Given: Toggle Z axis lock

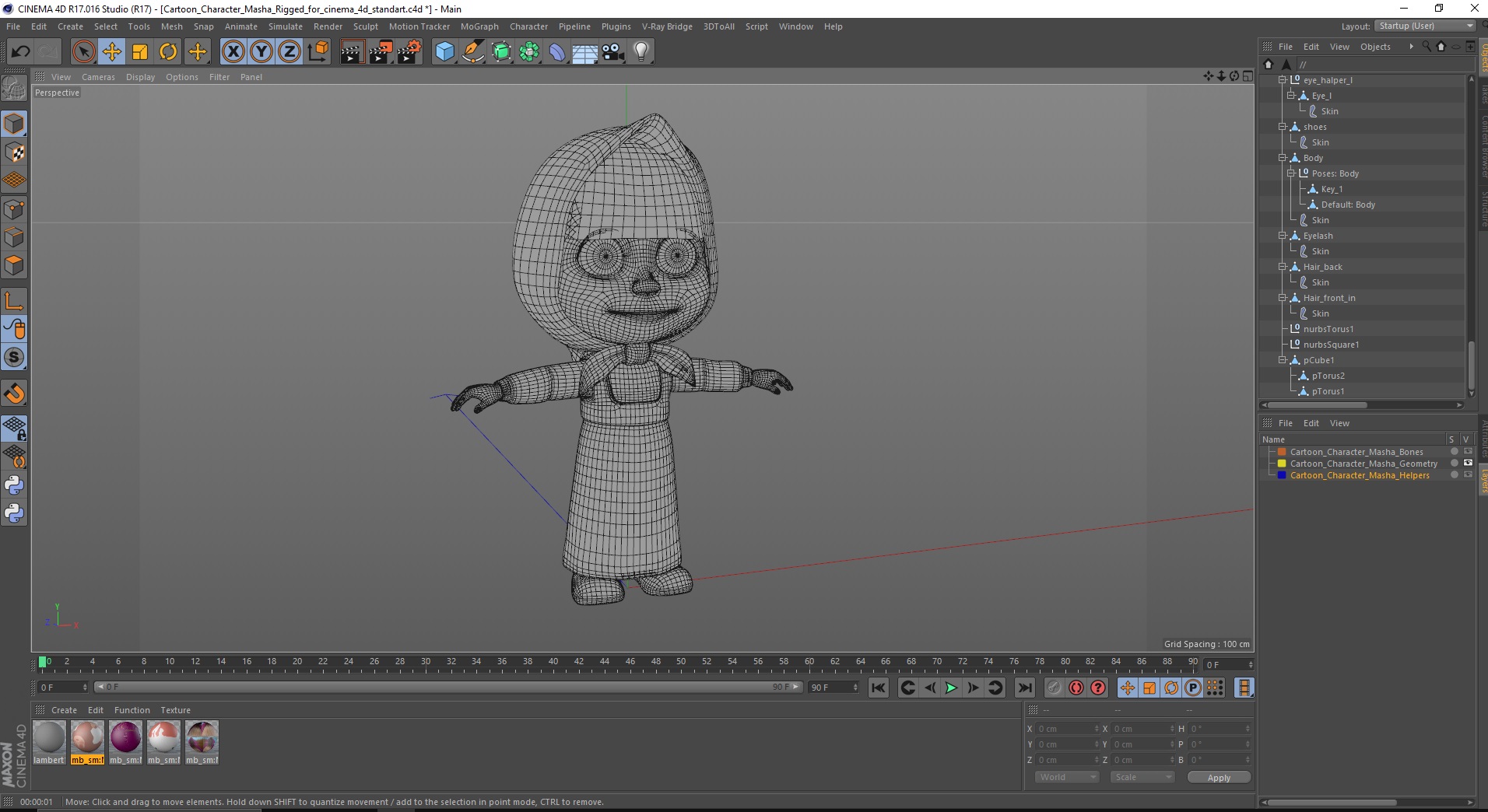Looking at the screenshot, I should pos(289,52).
